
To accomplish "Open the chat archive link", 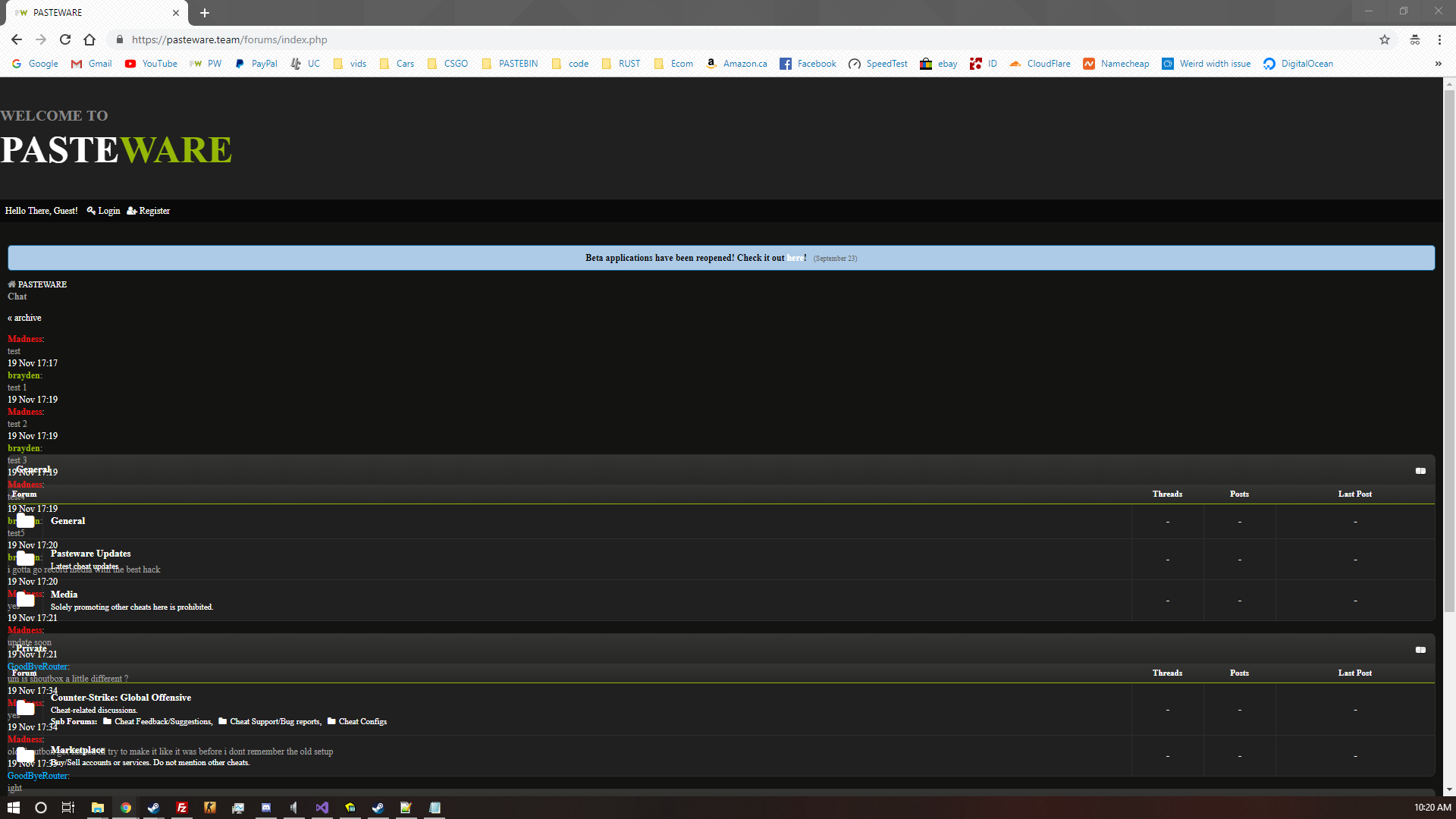I will coord(24,318).
